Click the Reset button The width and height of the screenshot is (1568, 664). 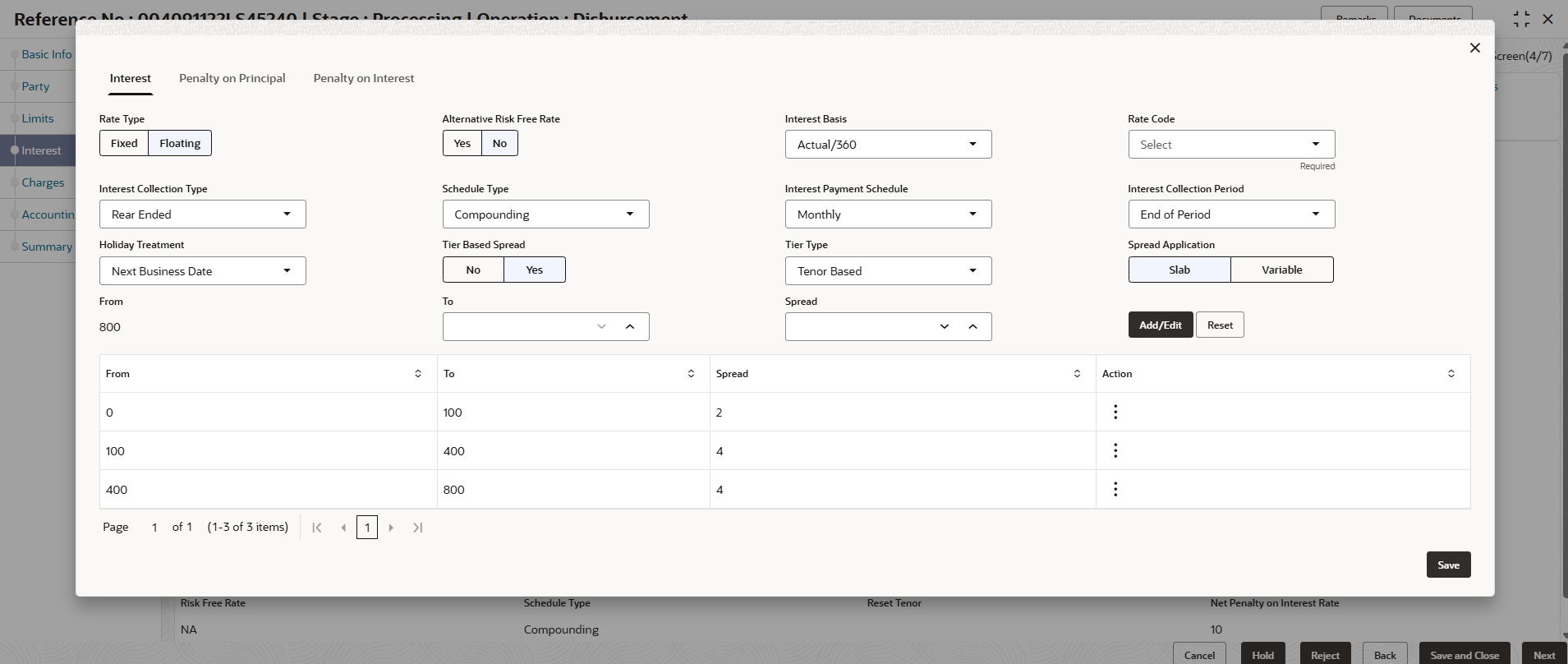(1220, 325)
